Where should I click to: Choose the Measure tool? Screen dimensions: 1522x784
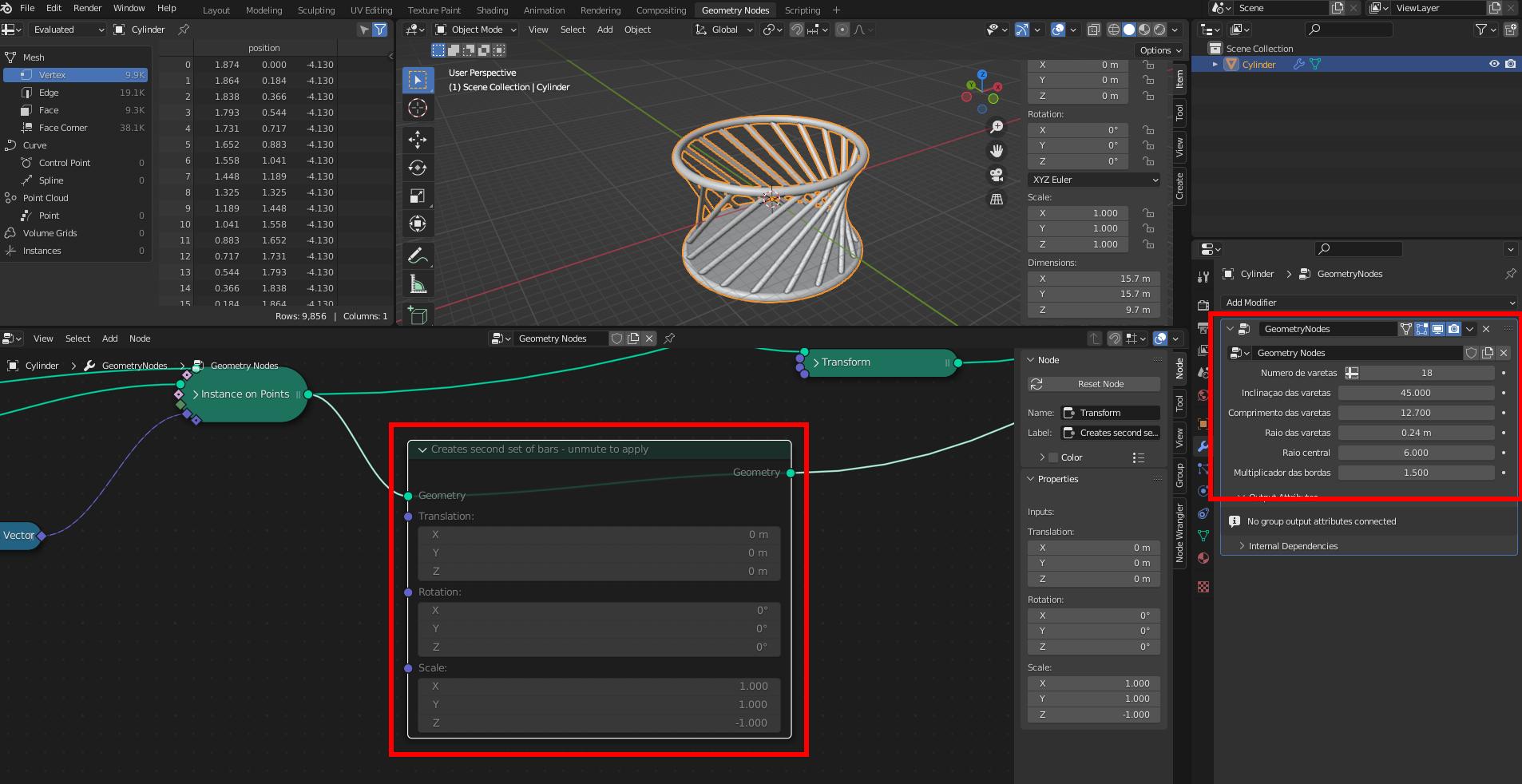click(x=417, y=284)
